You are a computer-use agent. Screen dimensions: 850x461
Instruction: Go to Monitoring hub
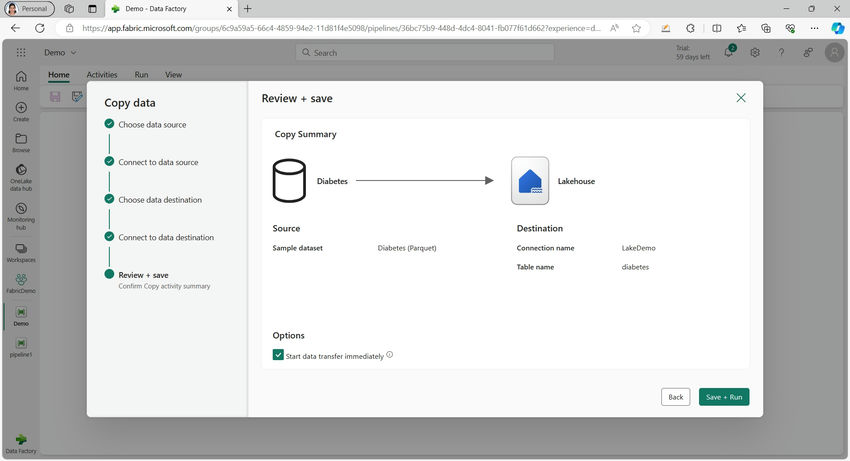click(21, 209)
